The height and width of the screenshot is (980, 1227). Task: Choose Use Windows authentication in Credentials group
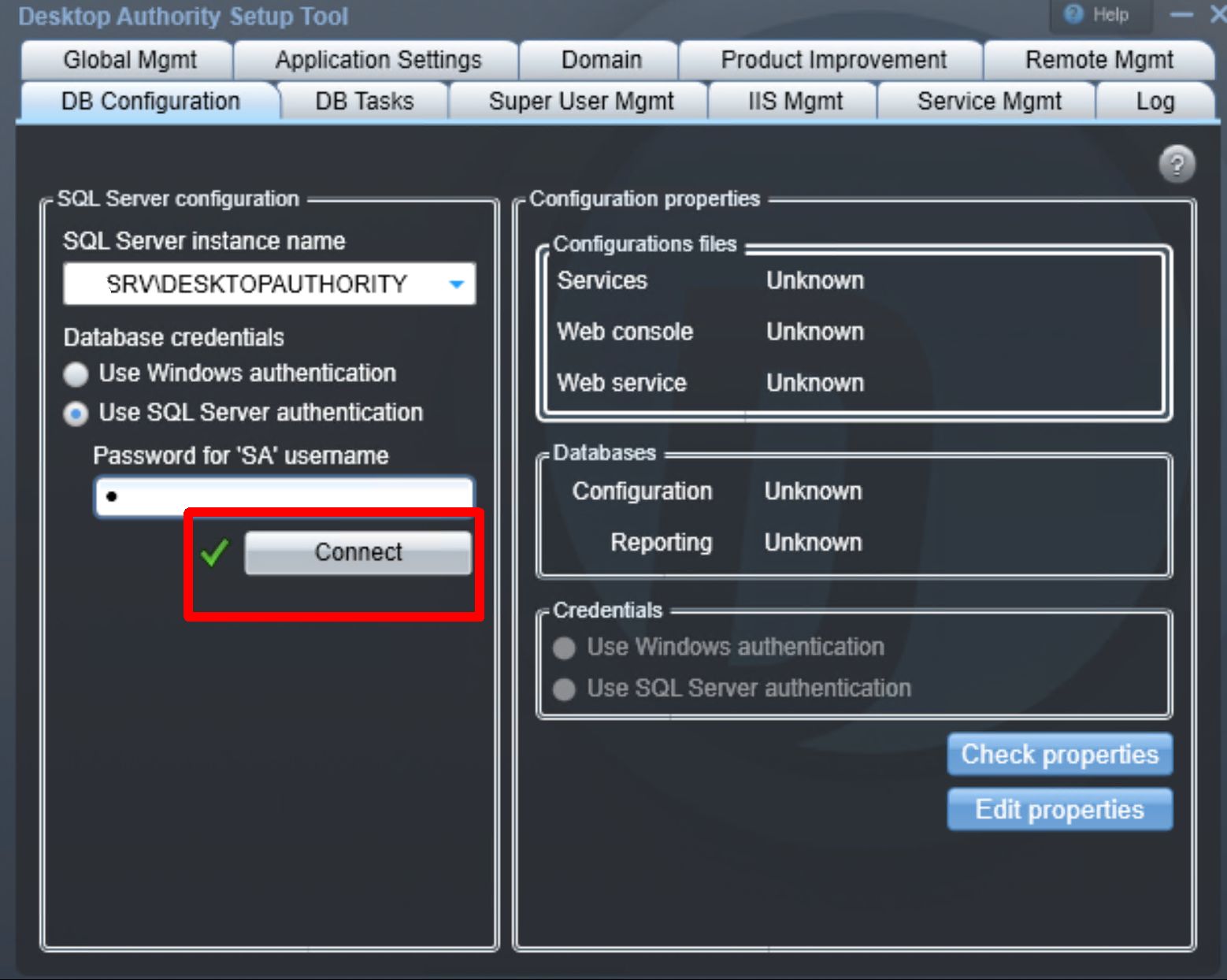[x=564, y=648]
